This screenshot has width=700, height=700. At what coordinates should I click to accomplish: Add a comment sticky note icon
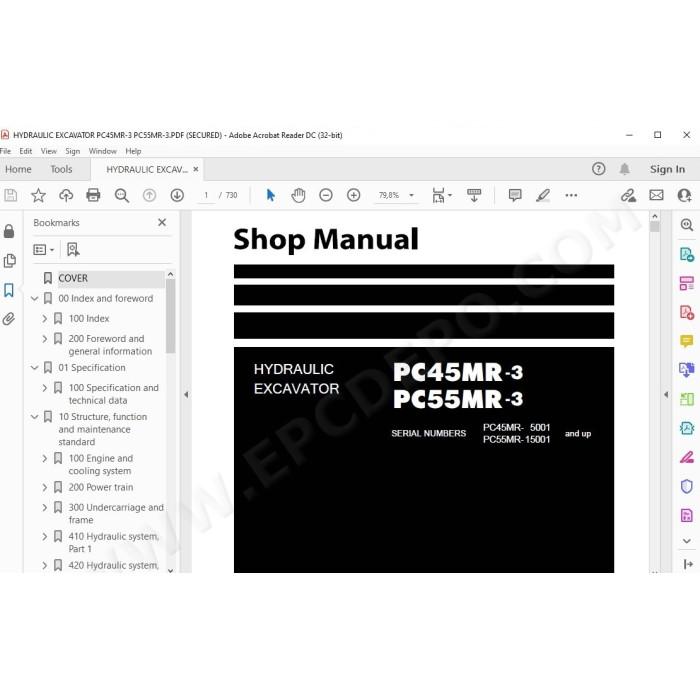click(x=515, y=195)
